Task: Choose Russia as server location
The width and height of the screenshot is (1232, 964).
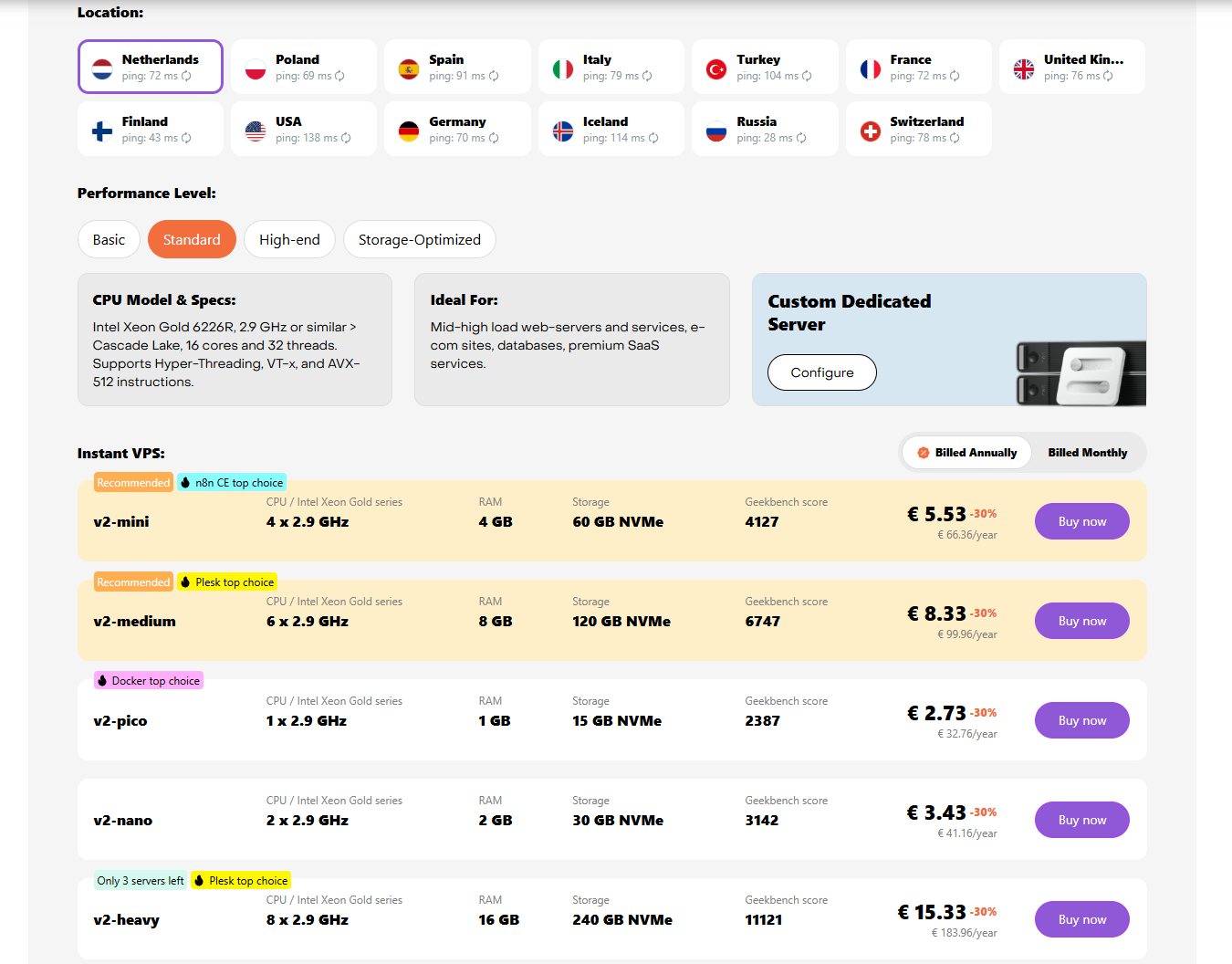Action: pyautogui.click(x=764, y=129)
